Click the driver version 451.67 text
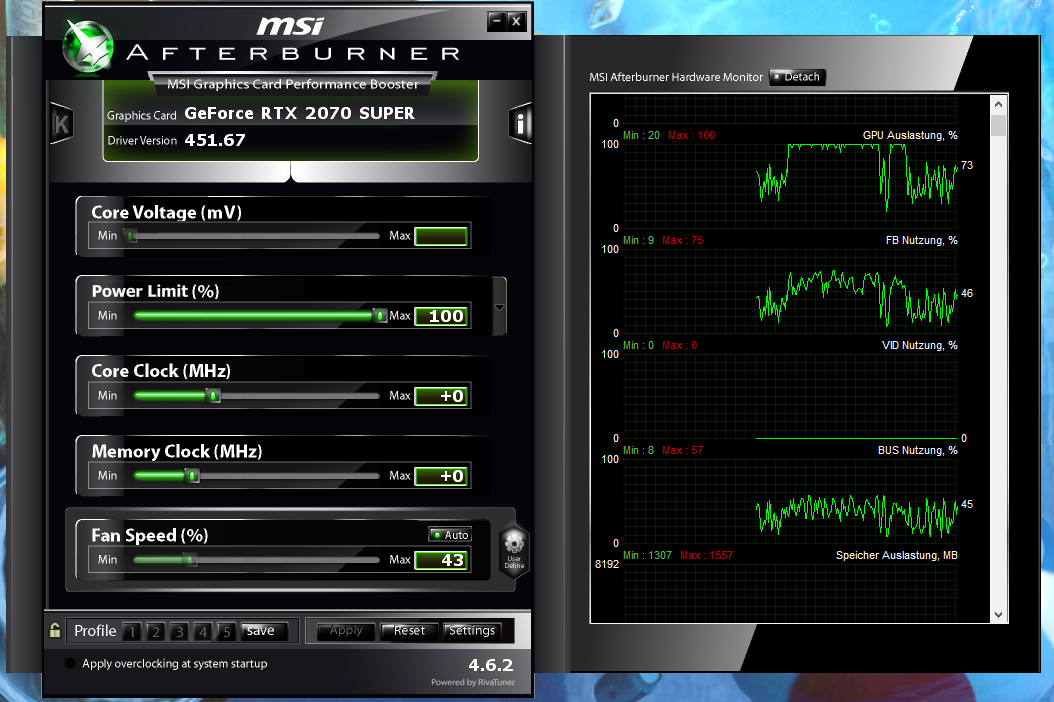The height and width of the screenshot is (702, 1054). 215,140
